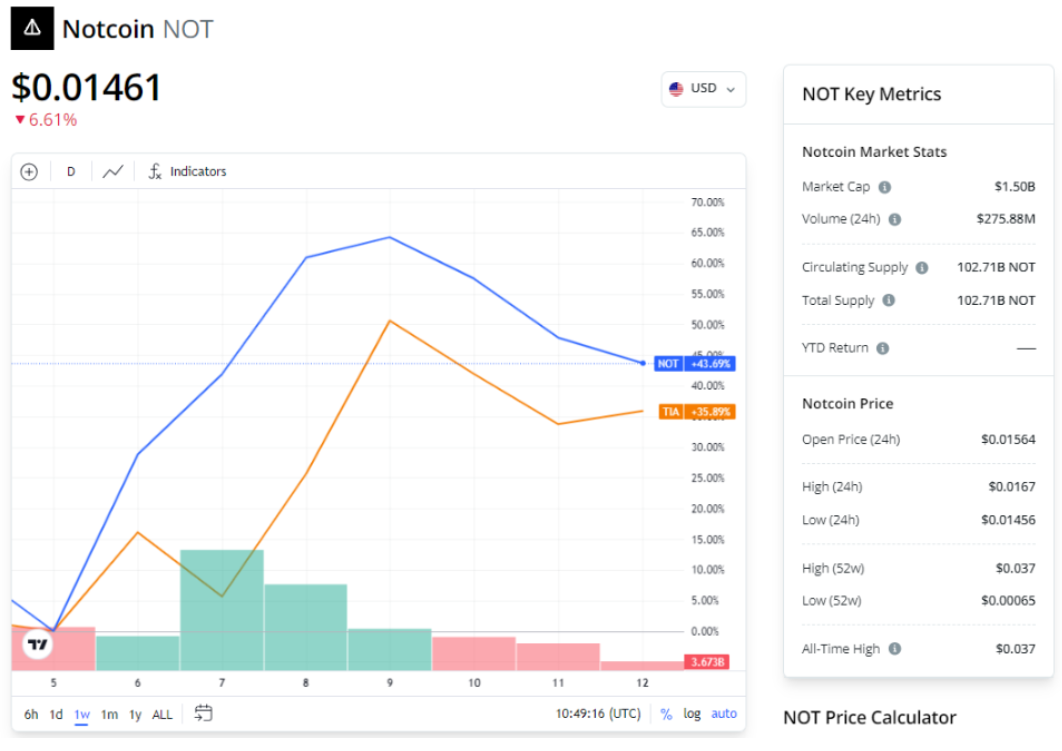This screenshot has width=1062, height=751.
Task: Click the 3.673B volume label
Action: [x=707, y=662]
